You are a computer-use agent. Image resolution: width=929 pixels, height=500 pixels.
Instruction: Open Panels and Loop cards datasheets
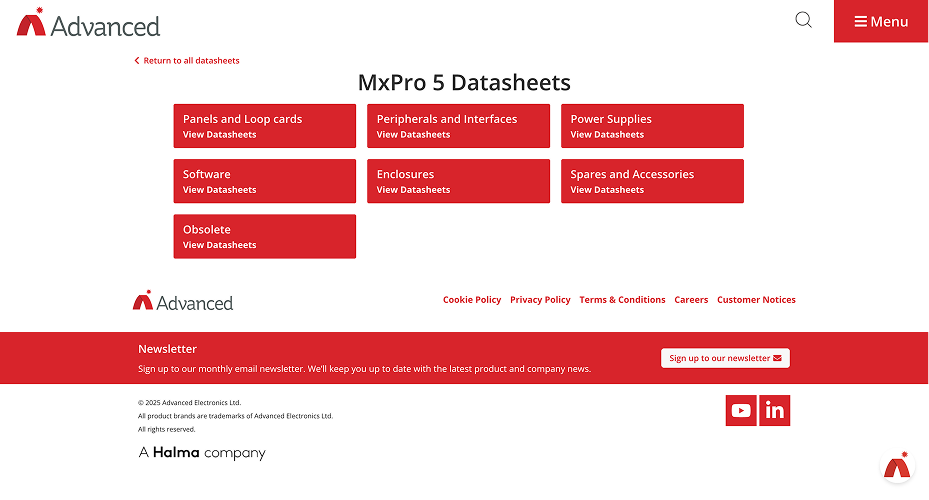click(x=265, y=126)
